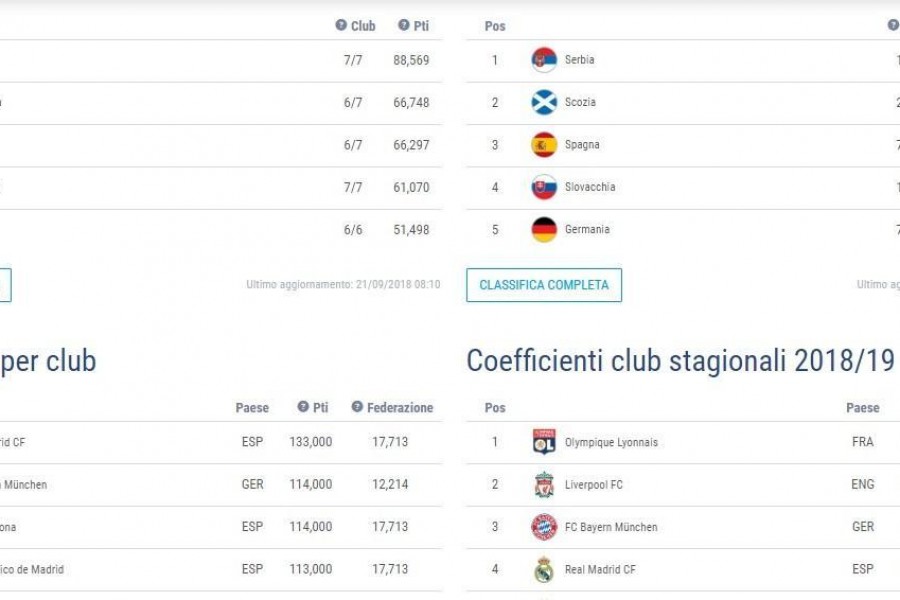Click the Olympique Lyonnais crest

(544, 442)
